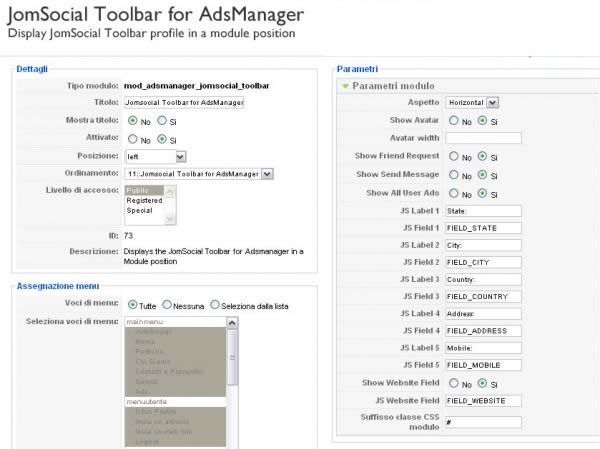Click the JS Field 3 input
This screenshot has height=449, width=600.
[483, 297]
